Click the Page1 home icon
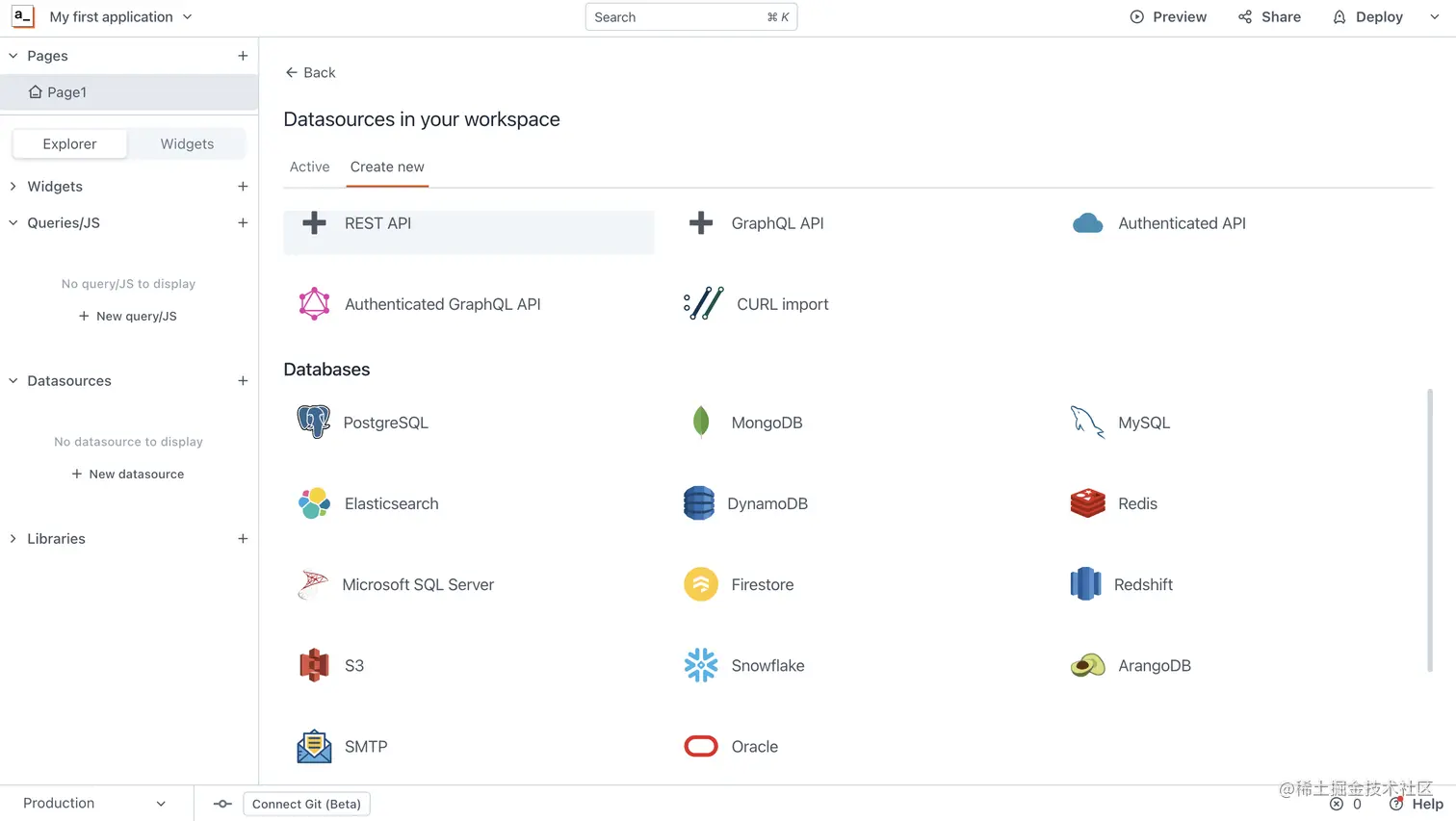 click(36, 92)
